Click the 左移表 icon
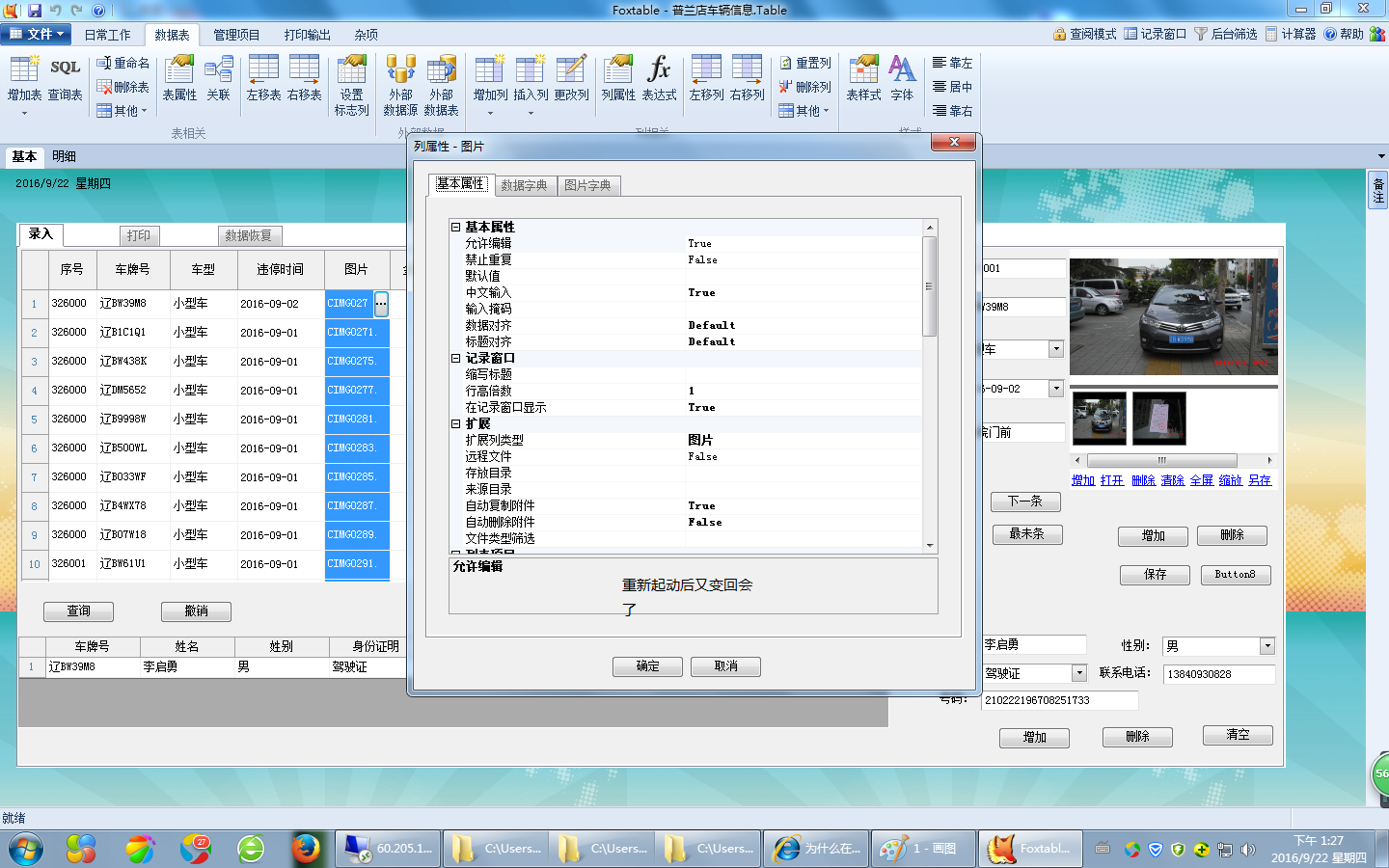This screenshot has width=1389, height=868. coord(263,79)
